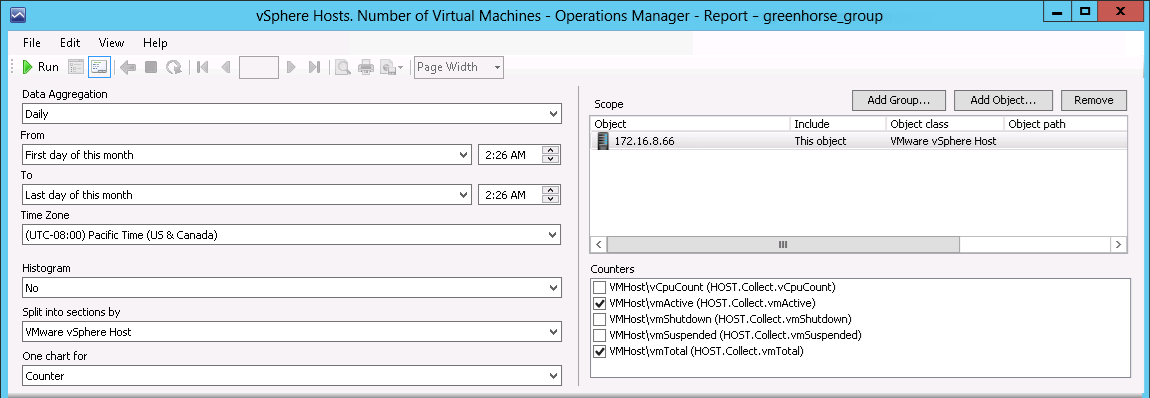This screenshot has width=1150, height=398.
Task: Click the Remove button
Action: pos(1094,100)
